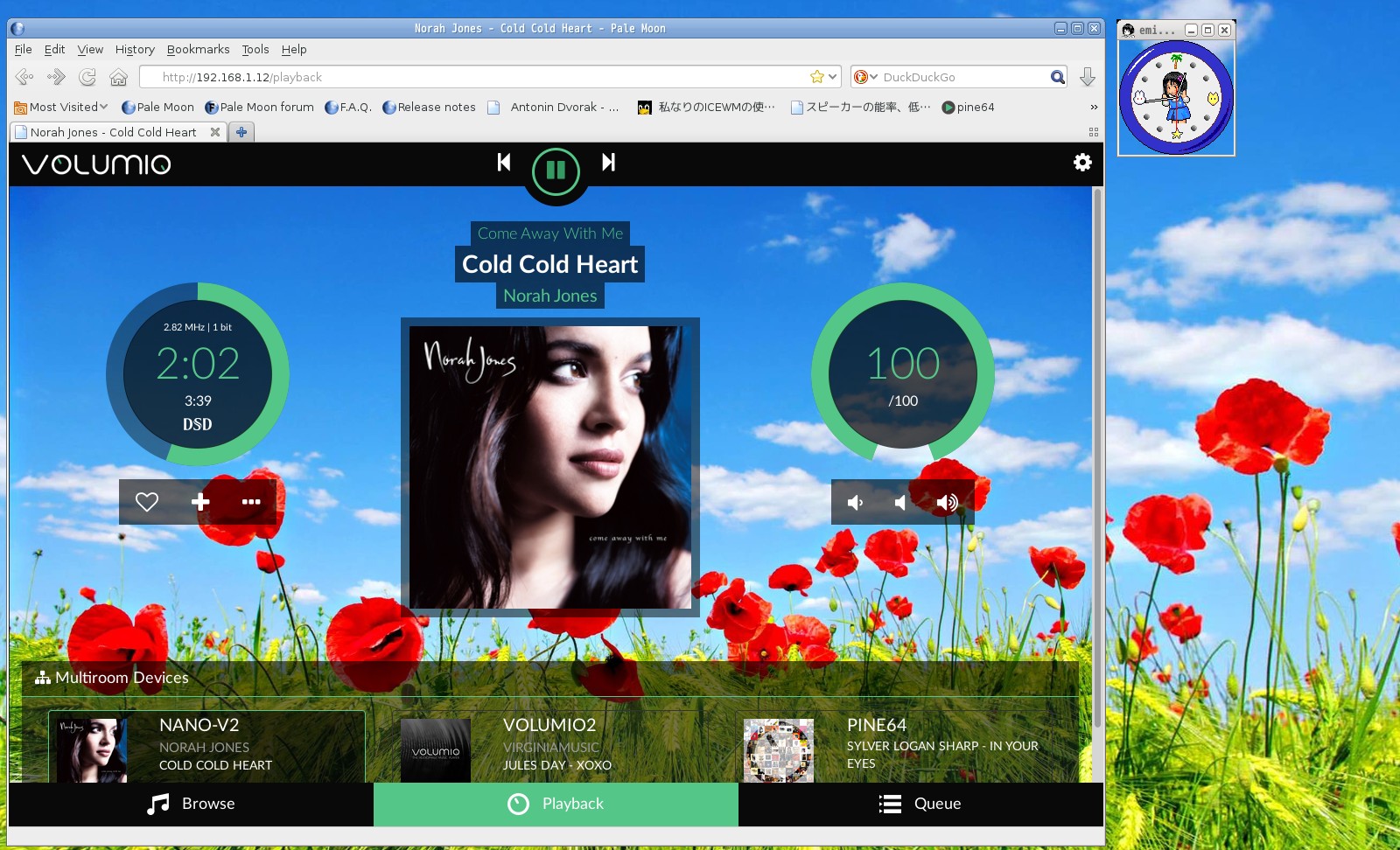Click the Norah Jones album cover art
This screenshot has height=850, width=1400.
(549, 467)
